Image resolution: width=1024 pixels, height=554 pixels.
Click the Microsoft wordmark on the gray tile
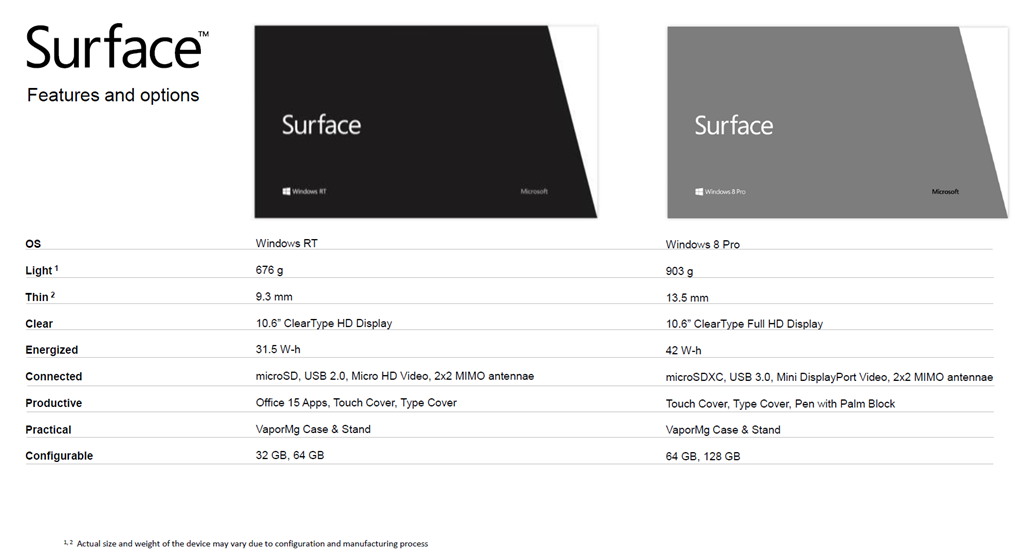coord(945,191)
